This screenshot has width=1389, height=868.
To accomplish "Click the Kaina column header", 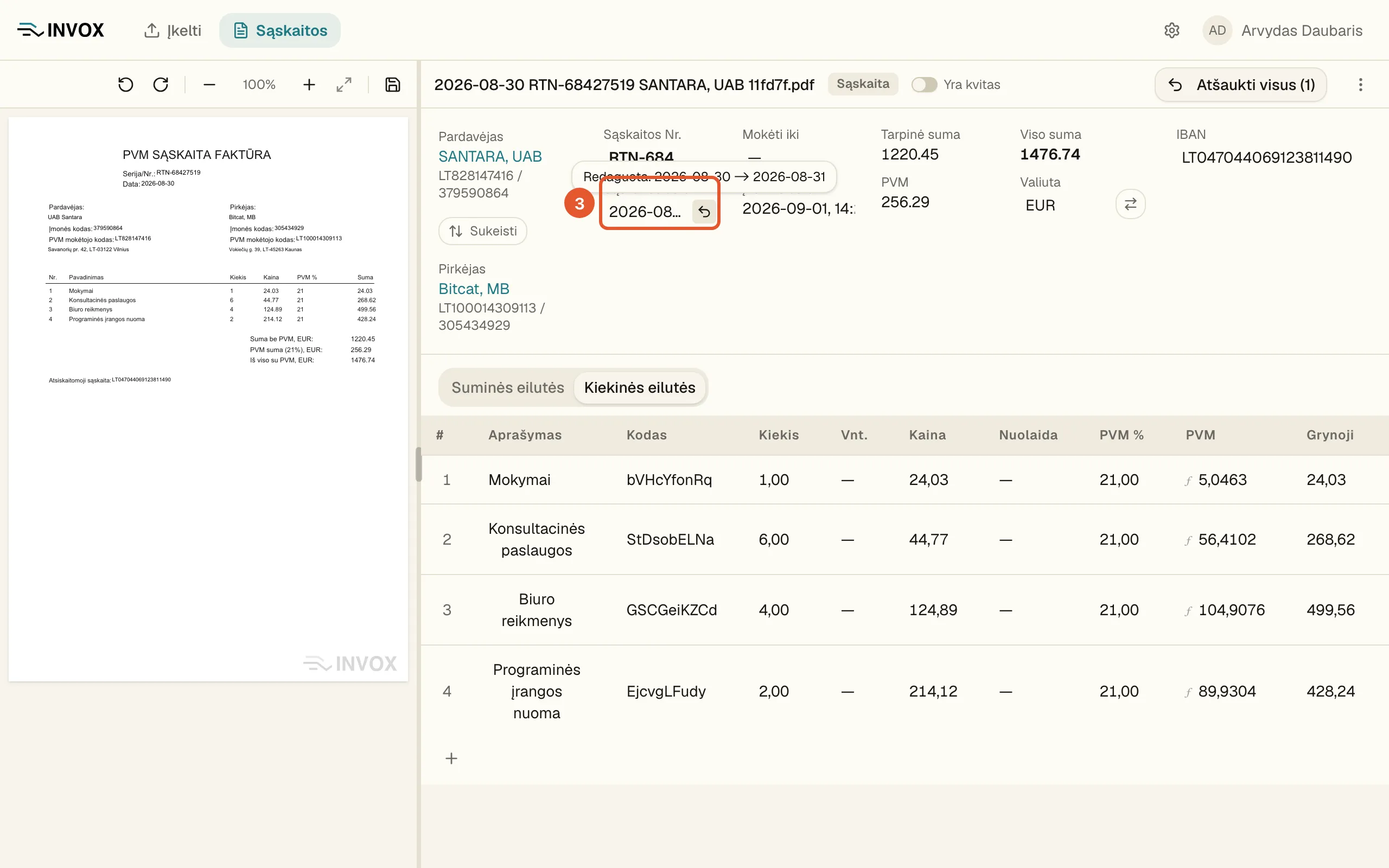I will click(x=927, y=435).
